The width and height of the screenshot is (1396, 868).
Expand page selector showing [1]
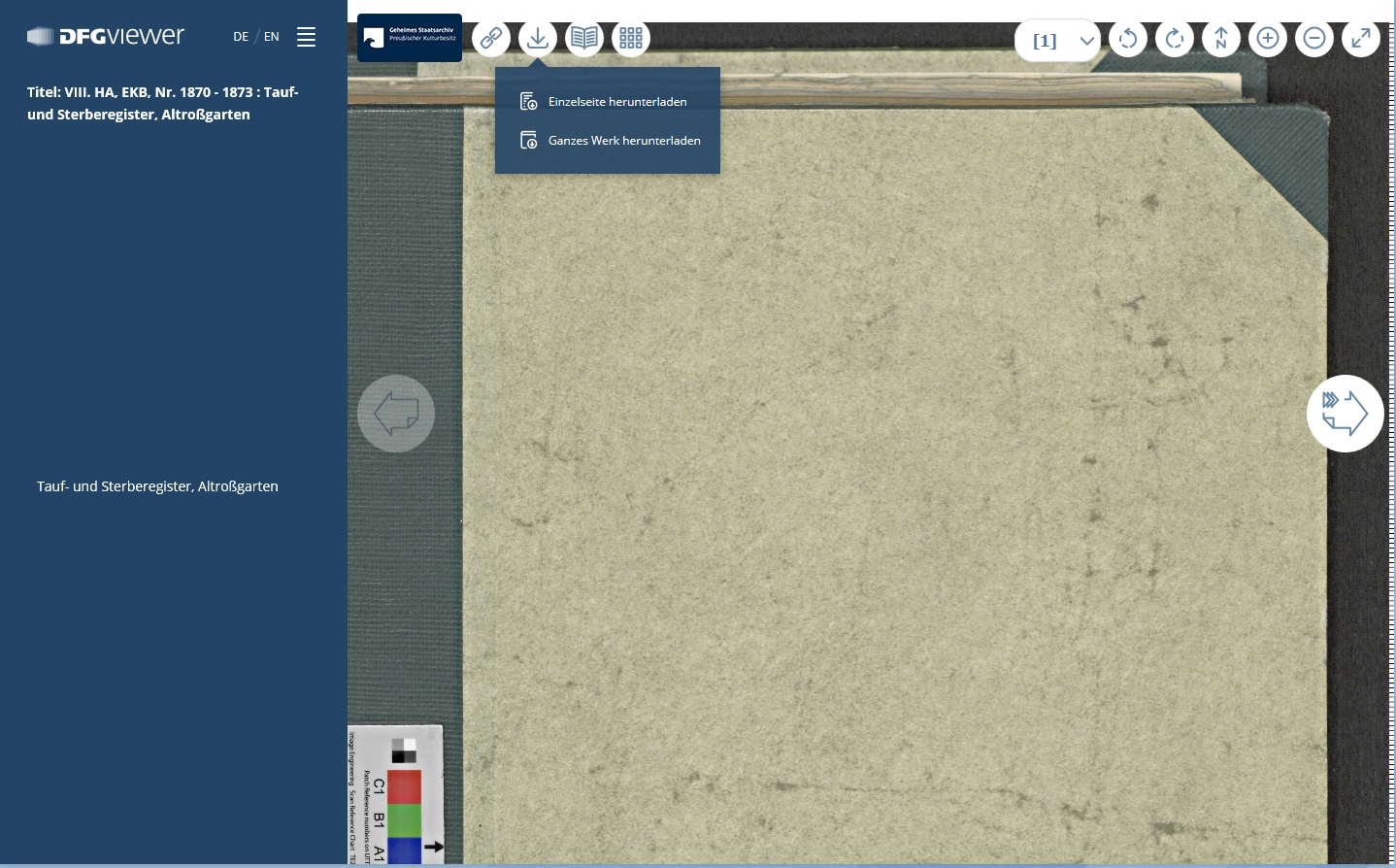click(1057, 41)
